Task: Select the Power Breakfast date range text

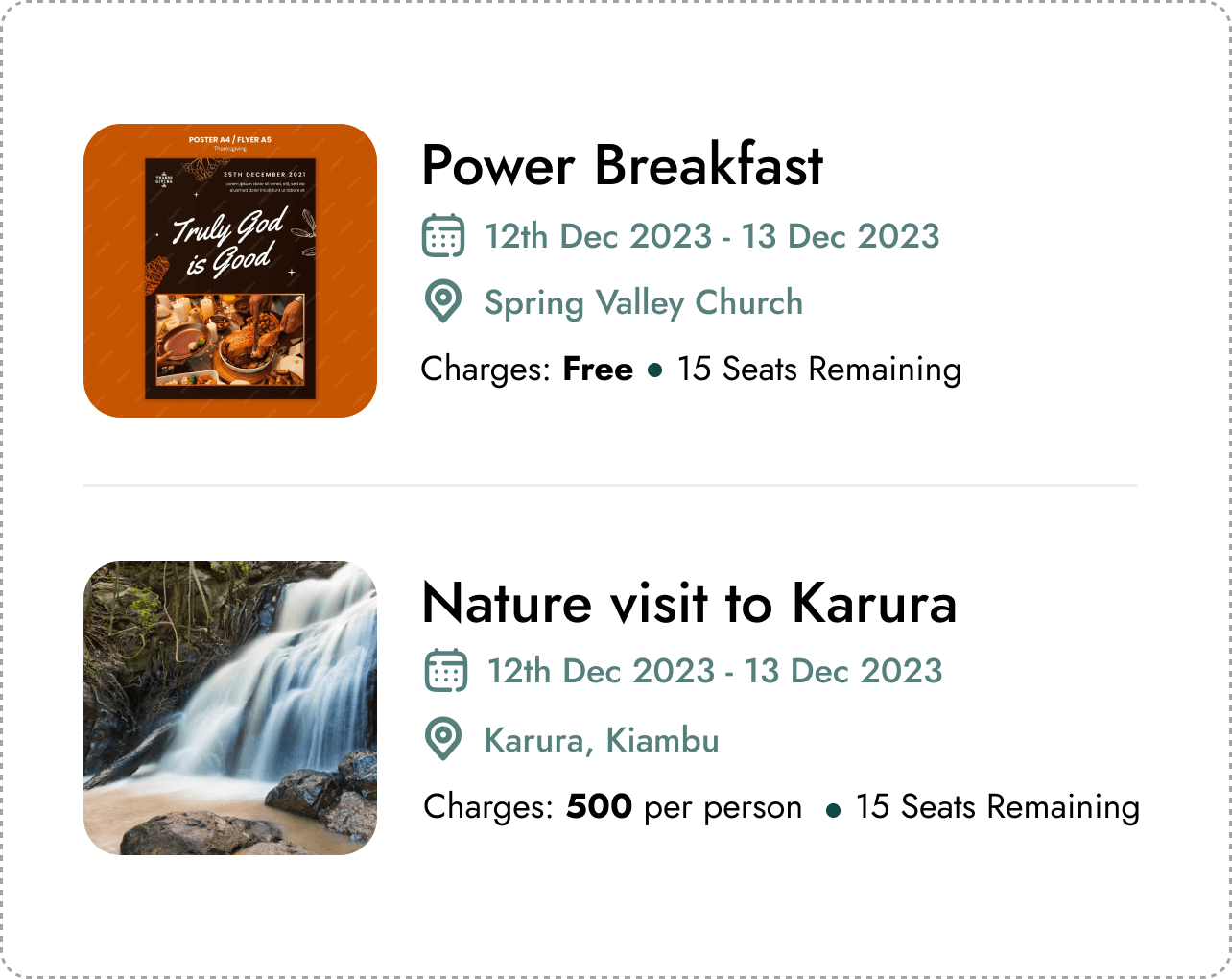Action: click(x=712, y=236)
